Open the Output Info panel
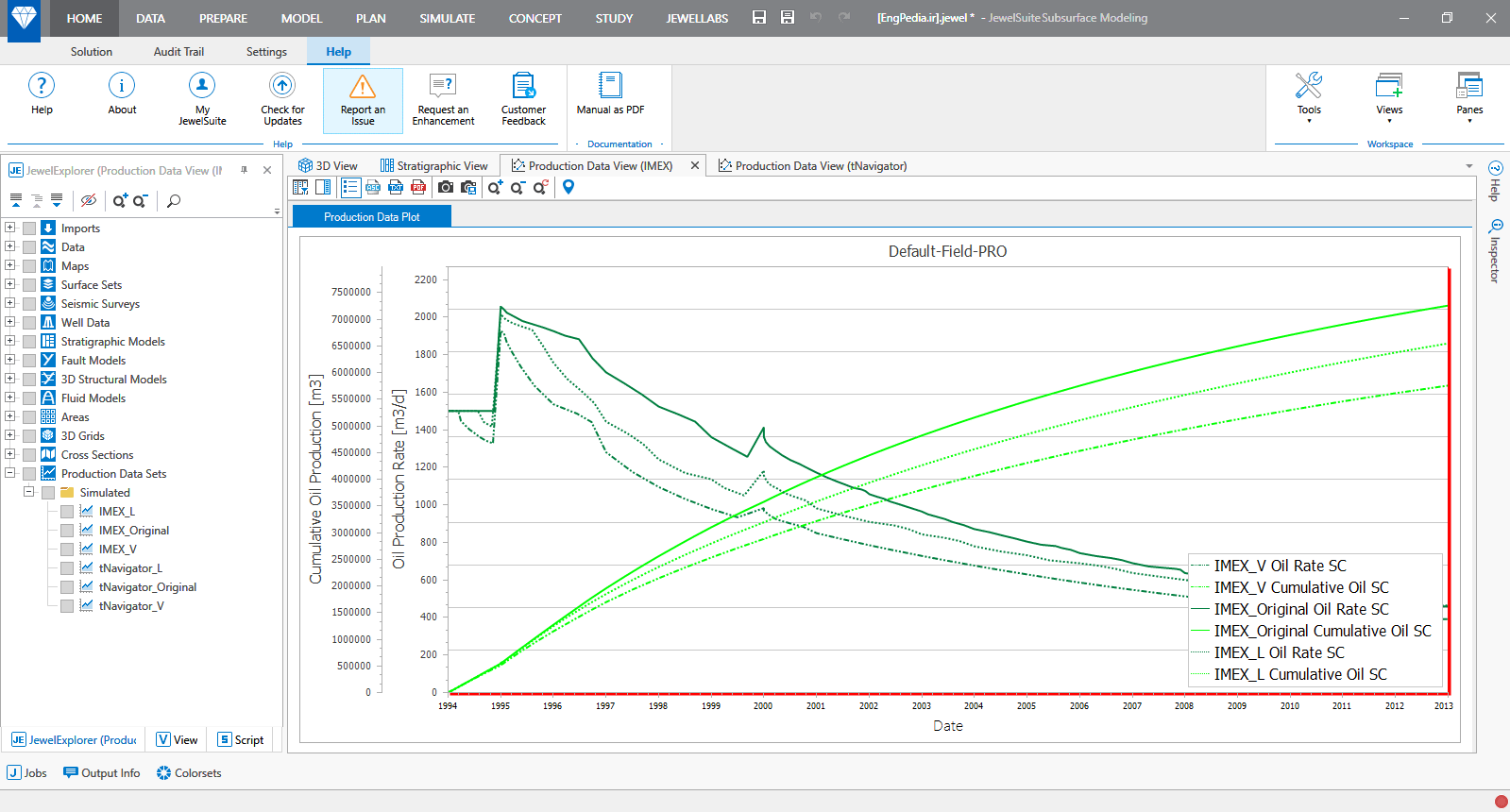This screenshot has height=812, width=1510. coord(102,772)
